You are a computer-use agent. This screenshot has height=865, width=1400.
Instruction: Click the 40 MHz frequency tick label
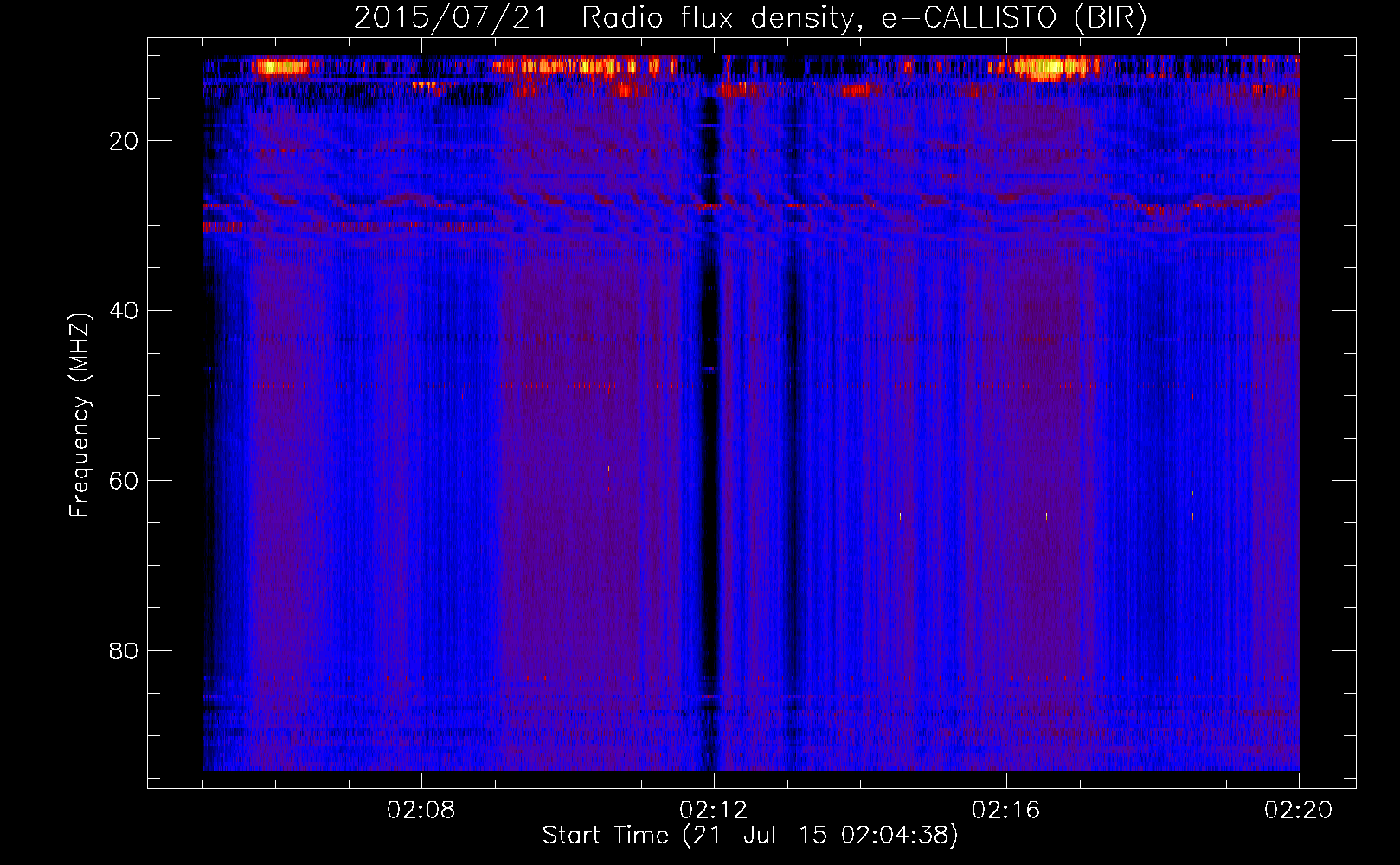[125, 311]
